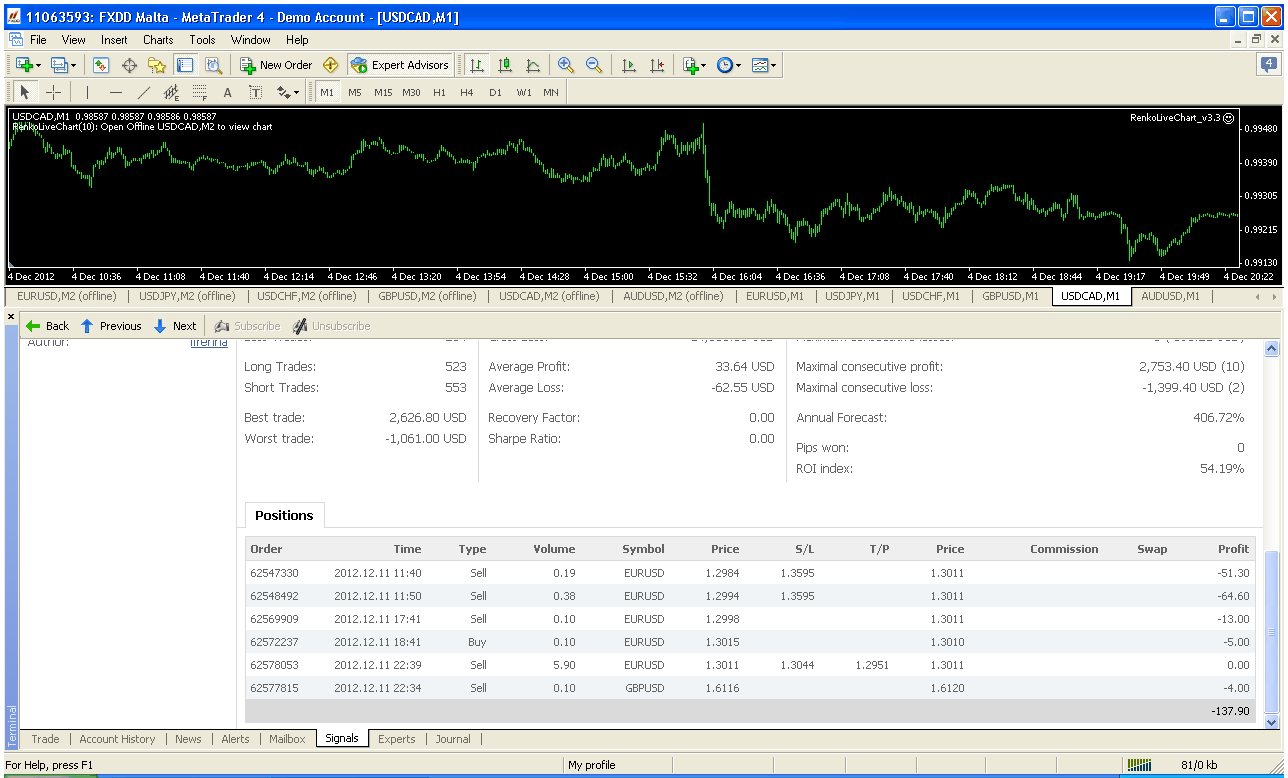Open the profiles icon

59,65
